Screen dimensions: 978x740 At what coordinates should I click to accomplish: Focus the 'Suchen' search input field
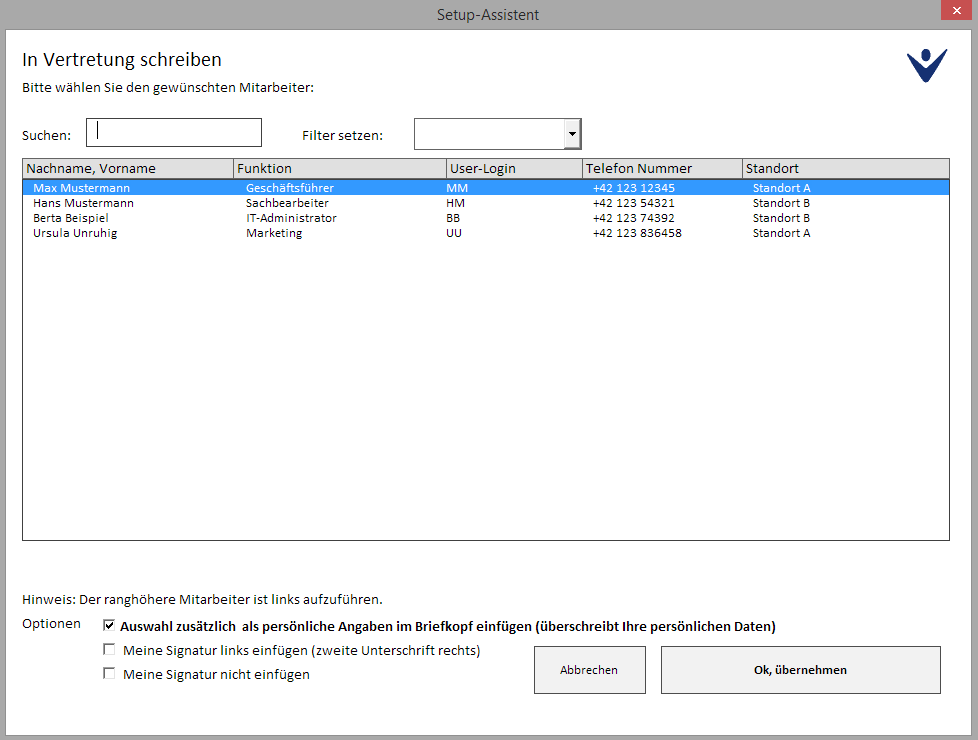pos(174,133)
